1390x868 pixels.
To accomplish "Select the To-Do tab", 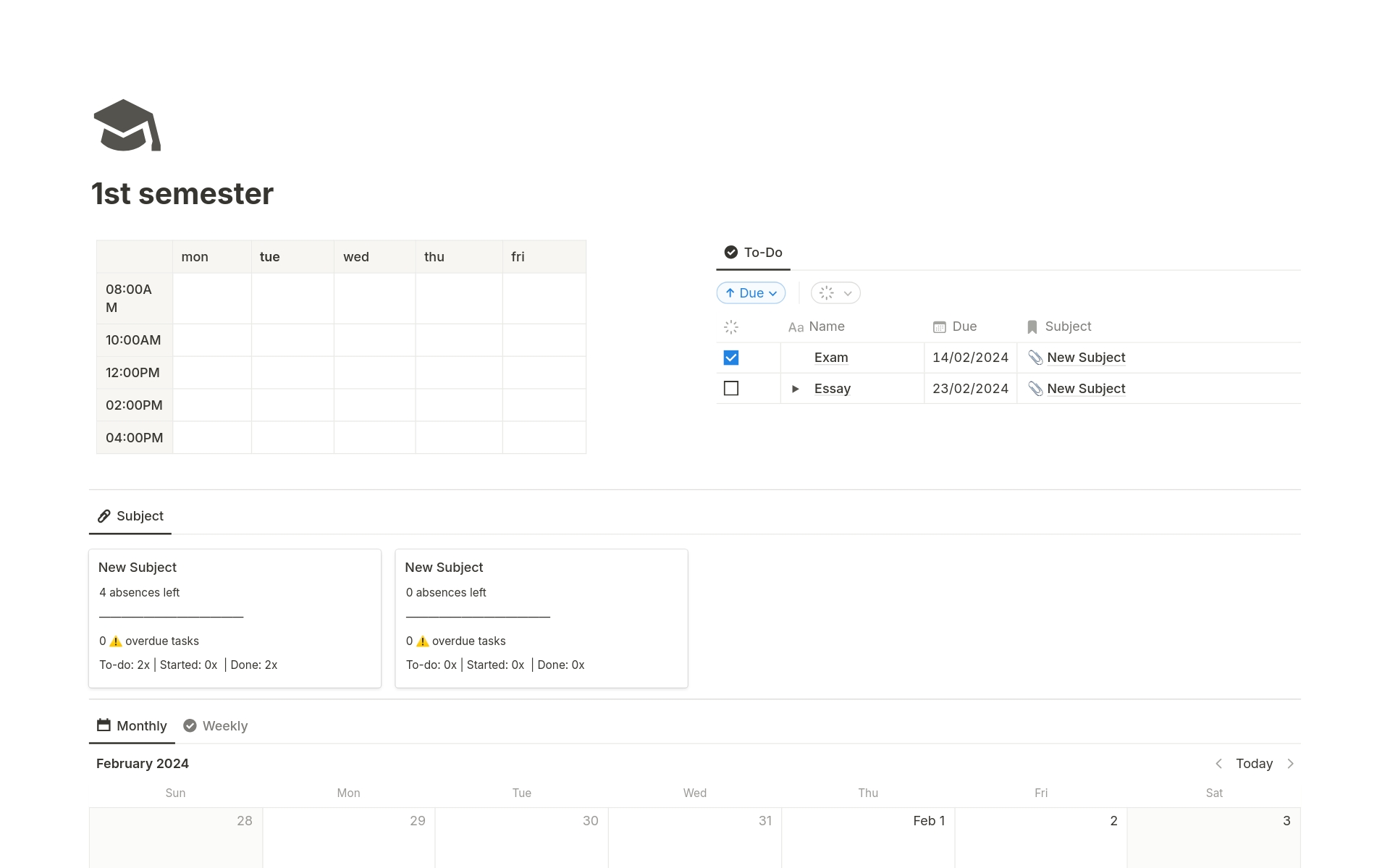I will click(x=753, y=253).
